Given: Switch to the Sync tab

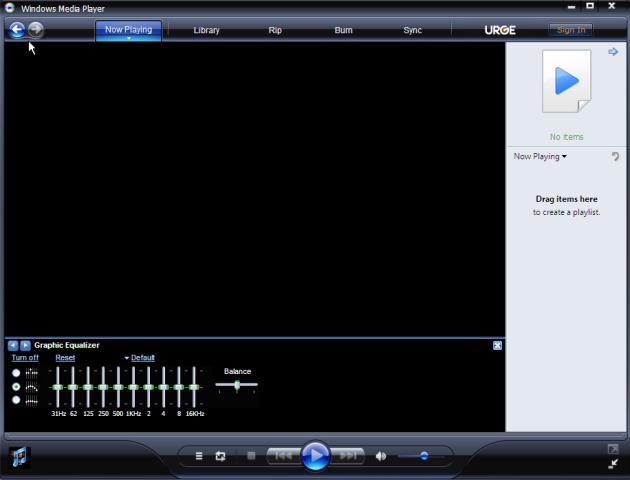Looking at the screenshot, I should (413, 30).
